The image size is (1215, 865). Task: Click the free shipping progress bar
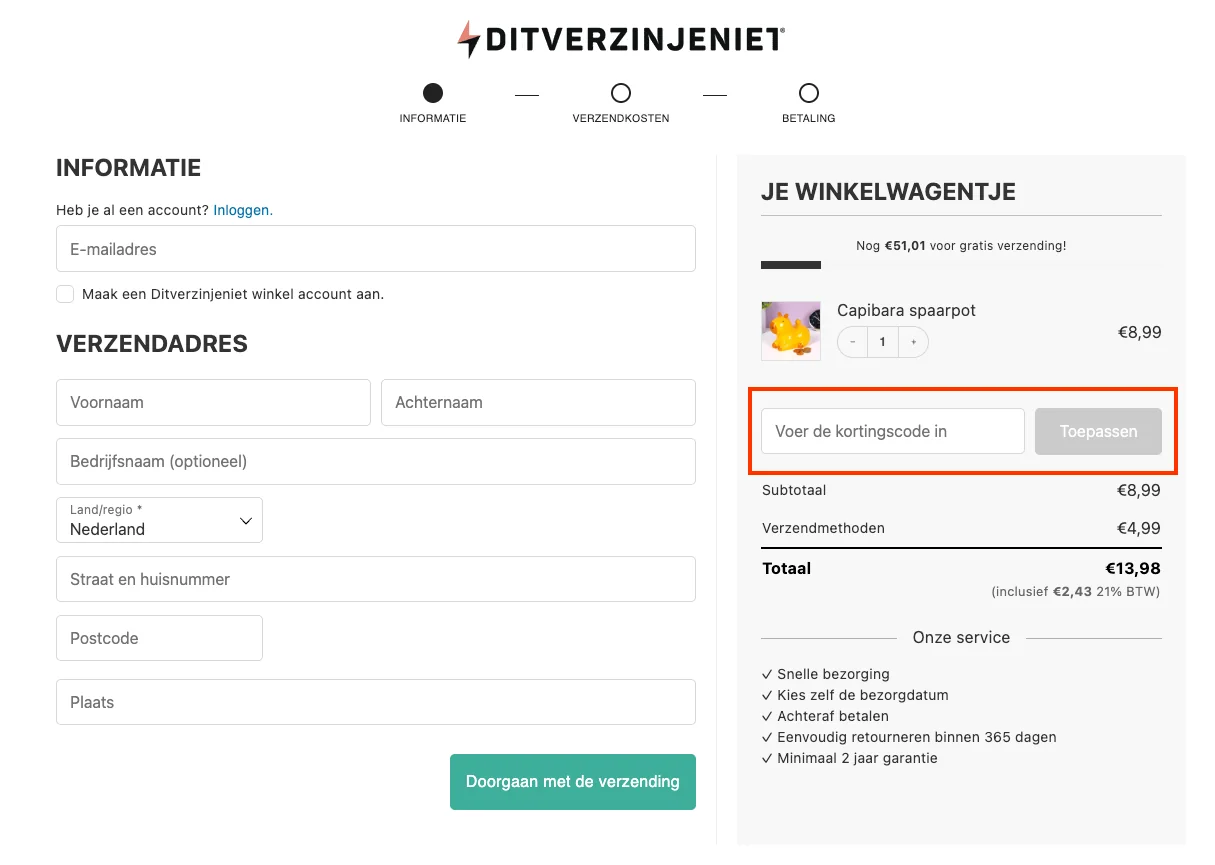coord(790,265)
